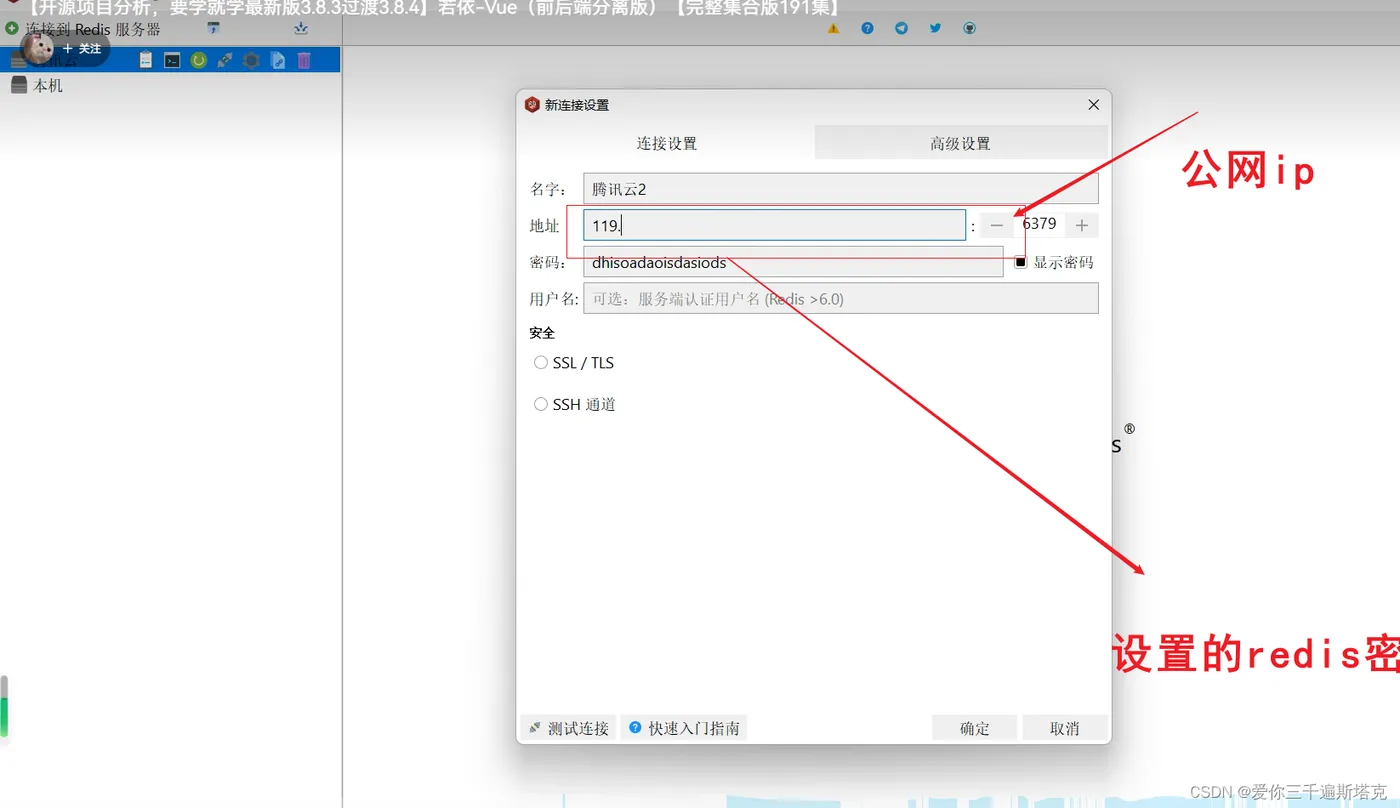Increase port number with plus button
The width and height of the screenshot is (1400, 808).
coord(1082,226)
